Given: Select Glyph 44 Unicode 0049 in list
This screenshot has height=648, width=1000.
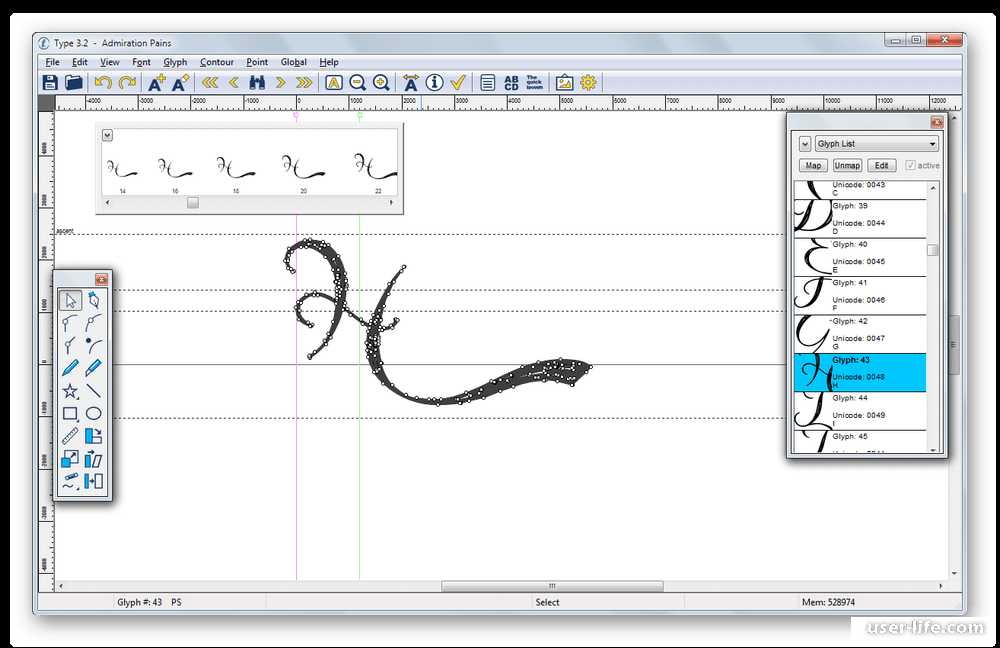Looking at the screenshot, I should 860,411.
